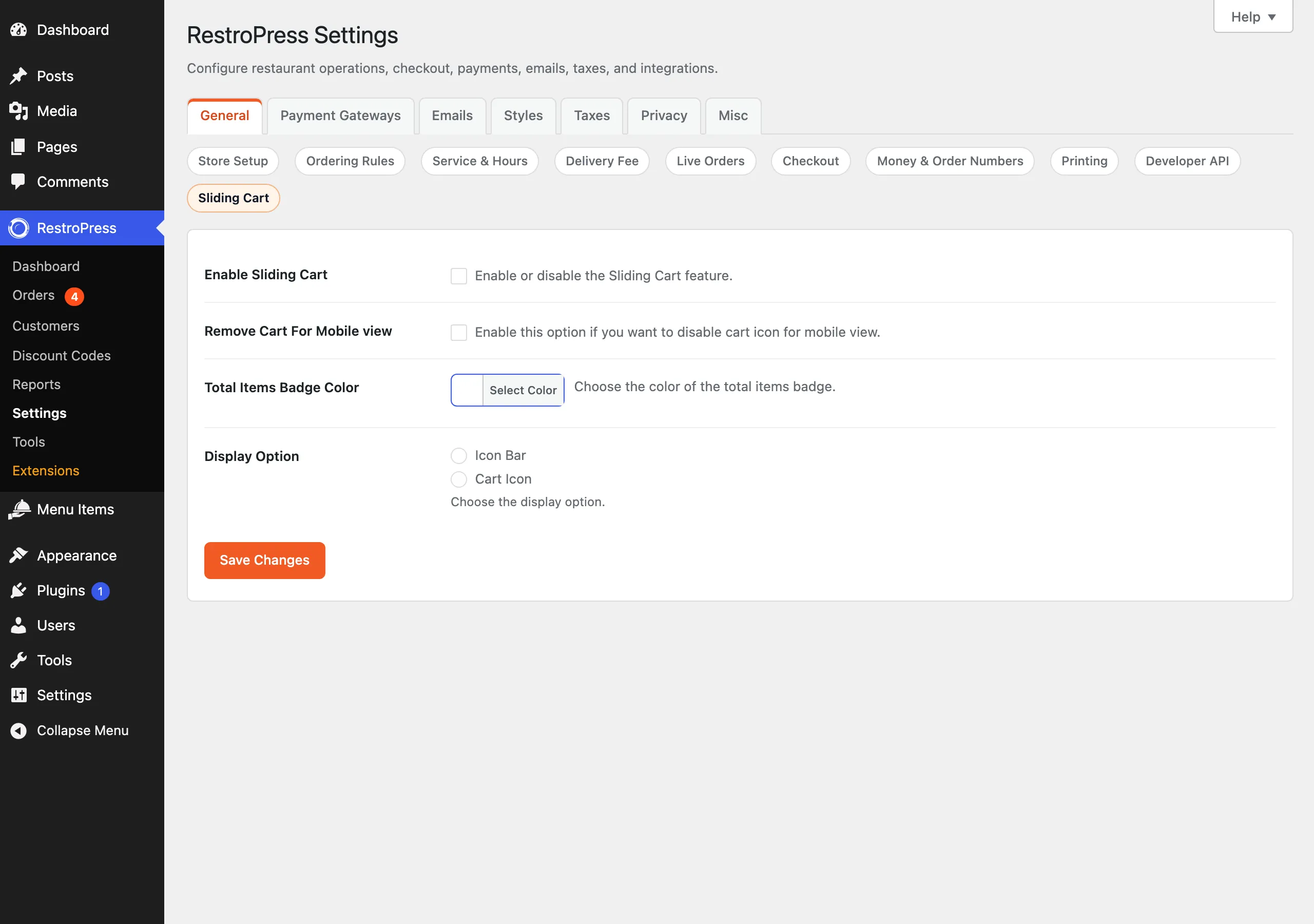Click the Plugins update badge showing 1
This screenshot has width=1314, height=924.
point(101,591)
